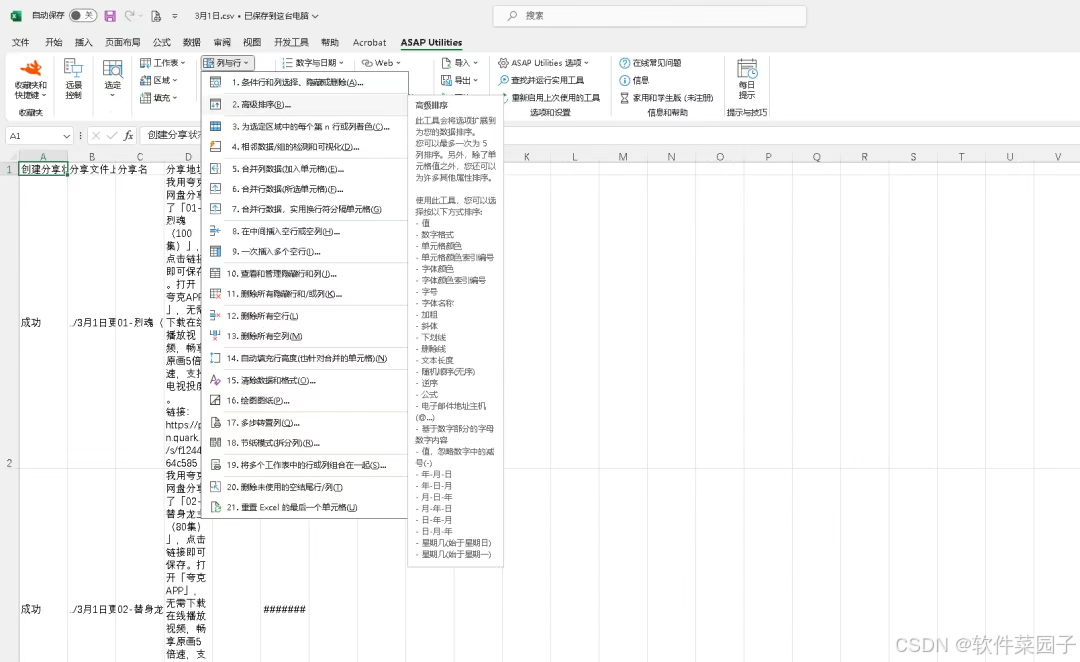The height and width of the screenshot is (662, 1080).
Task: Open the Acrobat tab
Action: coord(369,42)
